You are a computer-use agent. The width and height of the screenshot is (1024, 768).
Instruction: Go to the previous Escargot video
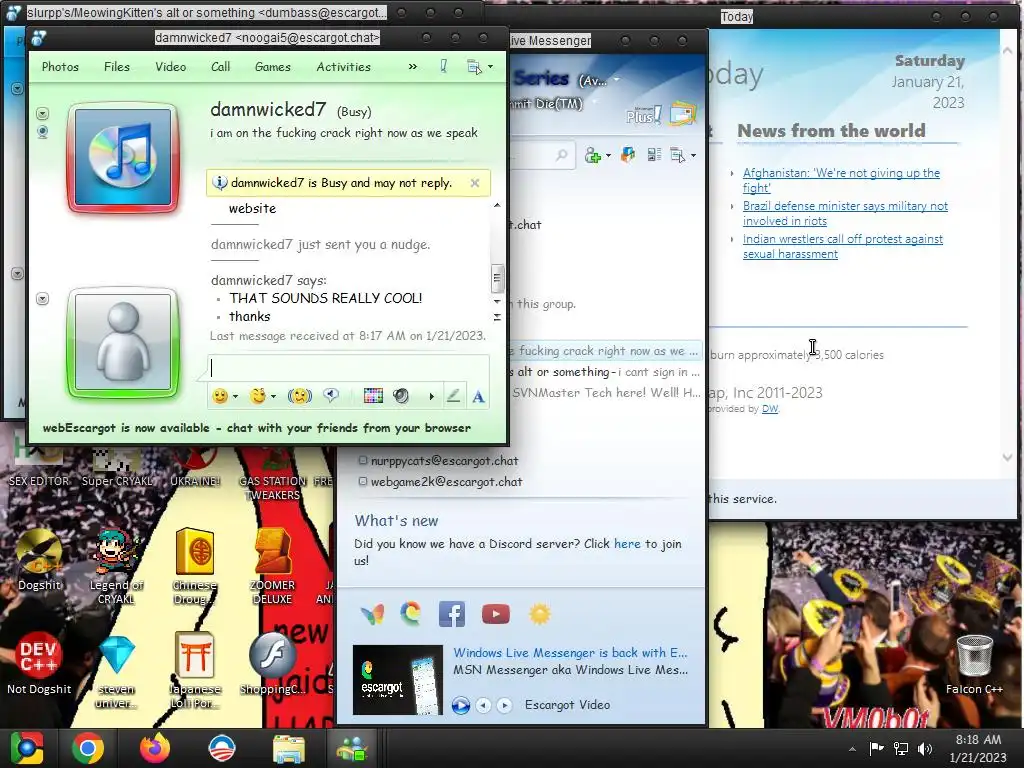[x=483, y=705]
